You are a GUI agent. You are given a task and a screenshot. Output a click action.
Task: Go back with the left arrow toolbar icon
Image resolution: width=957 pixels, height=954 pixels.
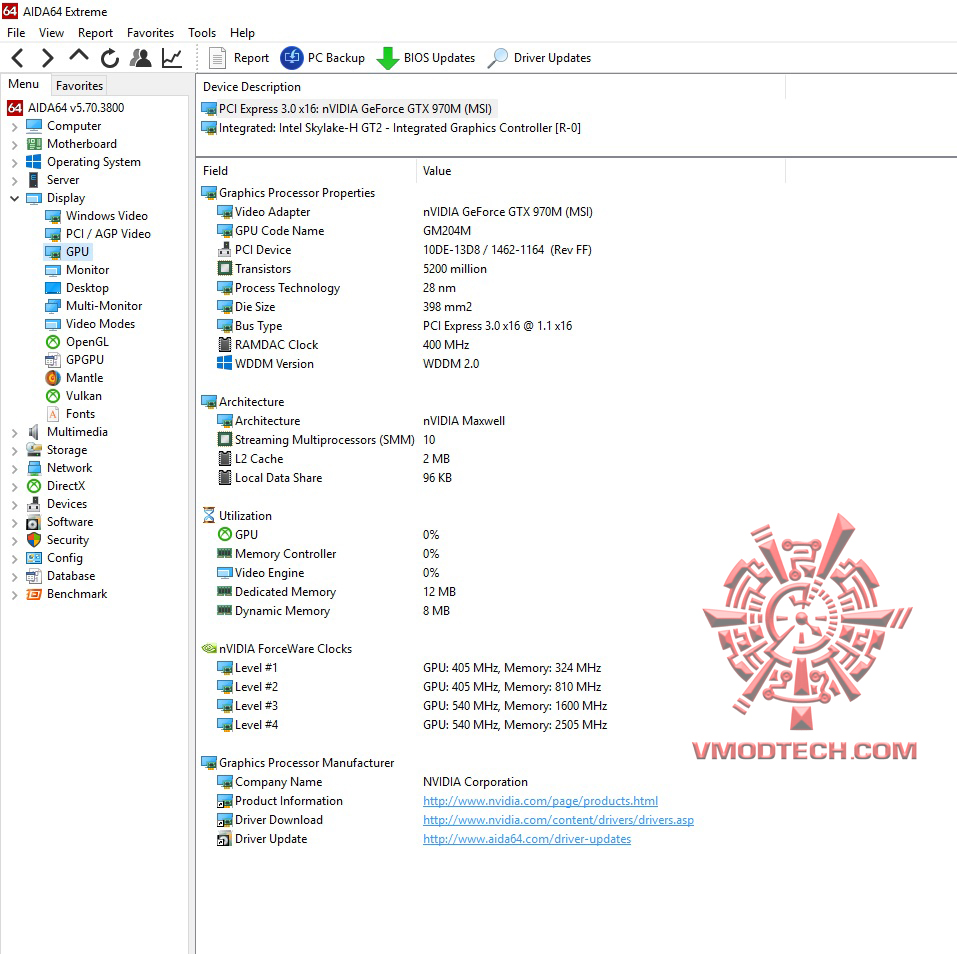(18, 58)
